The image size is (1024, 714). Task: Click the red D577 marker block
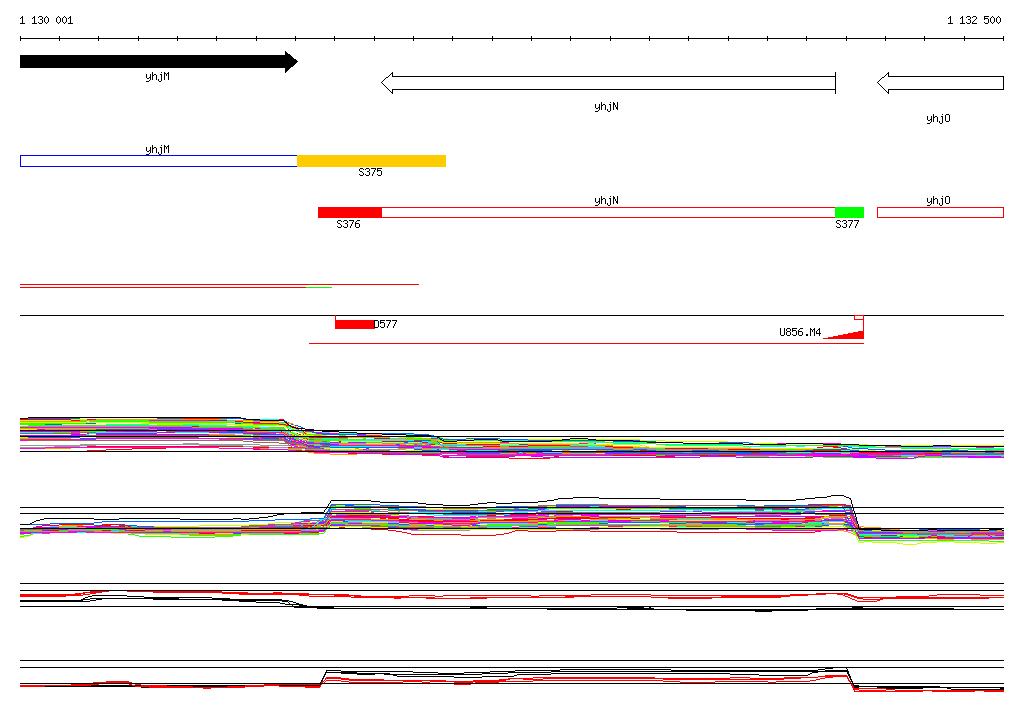tap(355, 325)
